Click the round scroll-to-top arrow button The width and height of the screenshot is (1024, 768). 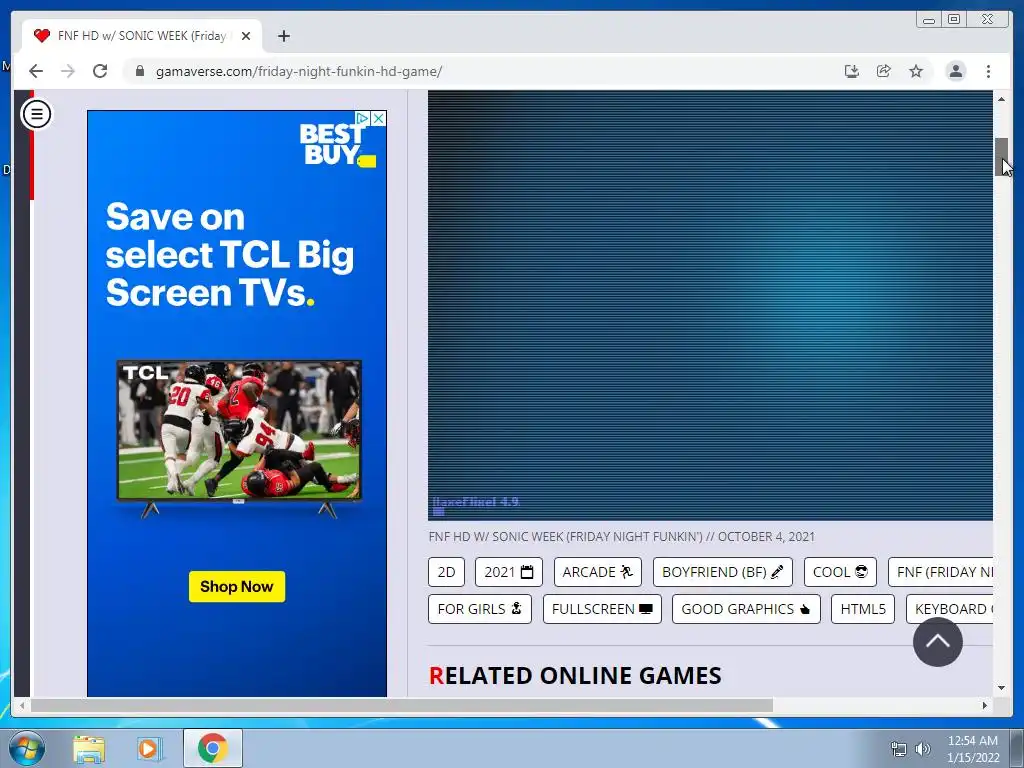pos(937,641)
